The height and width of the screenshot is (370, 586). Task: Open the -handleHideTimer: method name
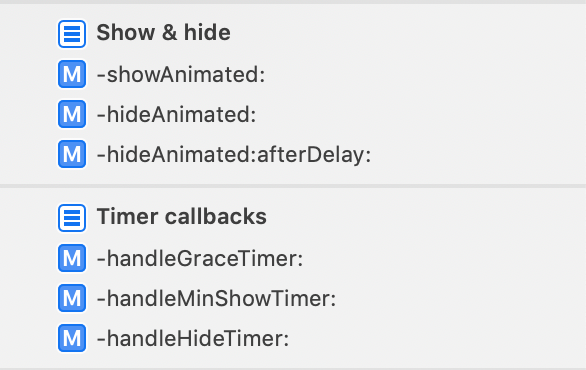point(193,338)
